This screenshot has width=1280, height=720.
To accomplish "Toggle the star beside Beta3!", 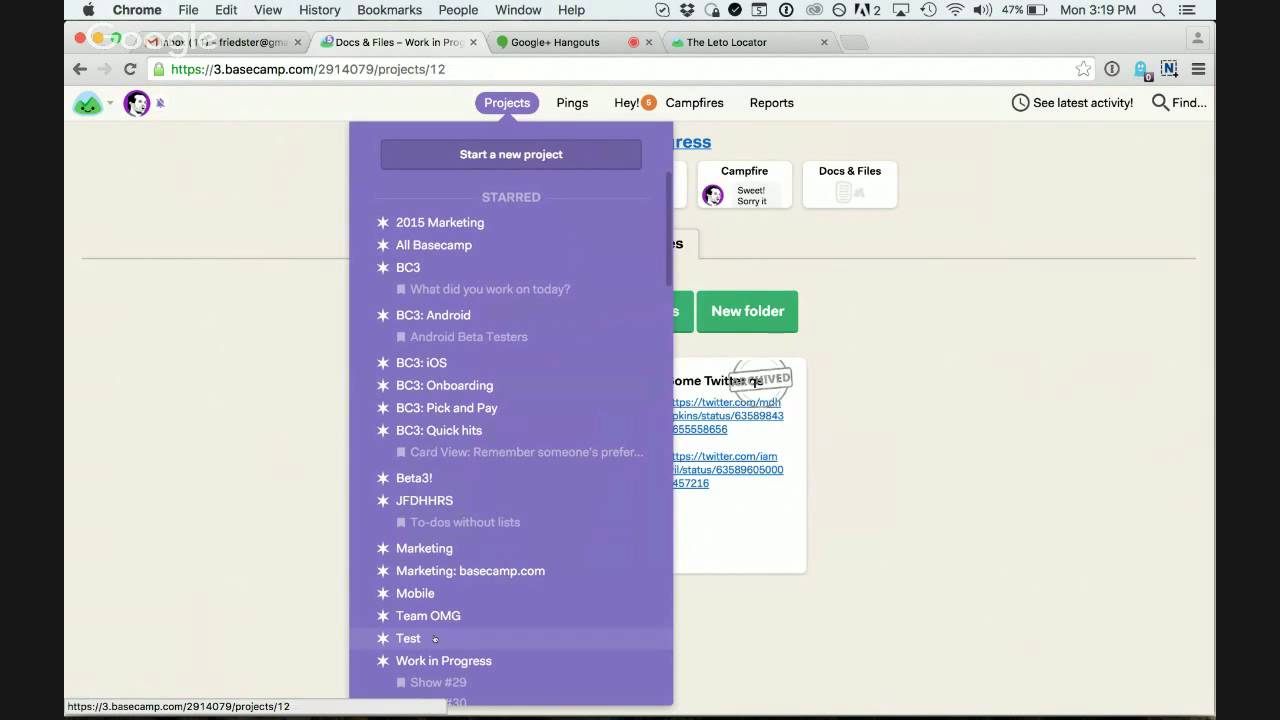I will 382,478.
